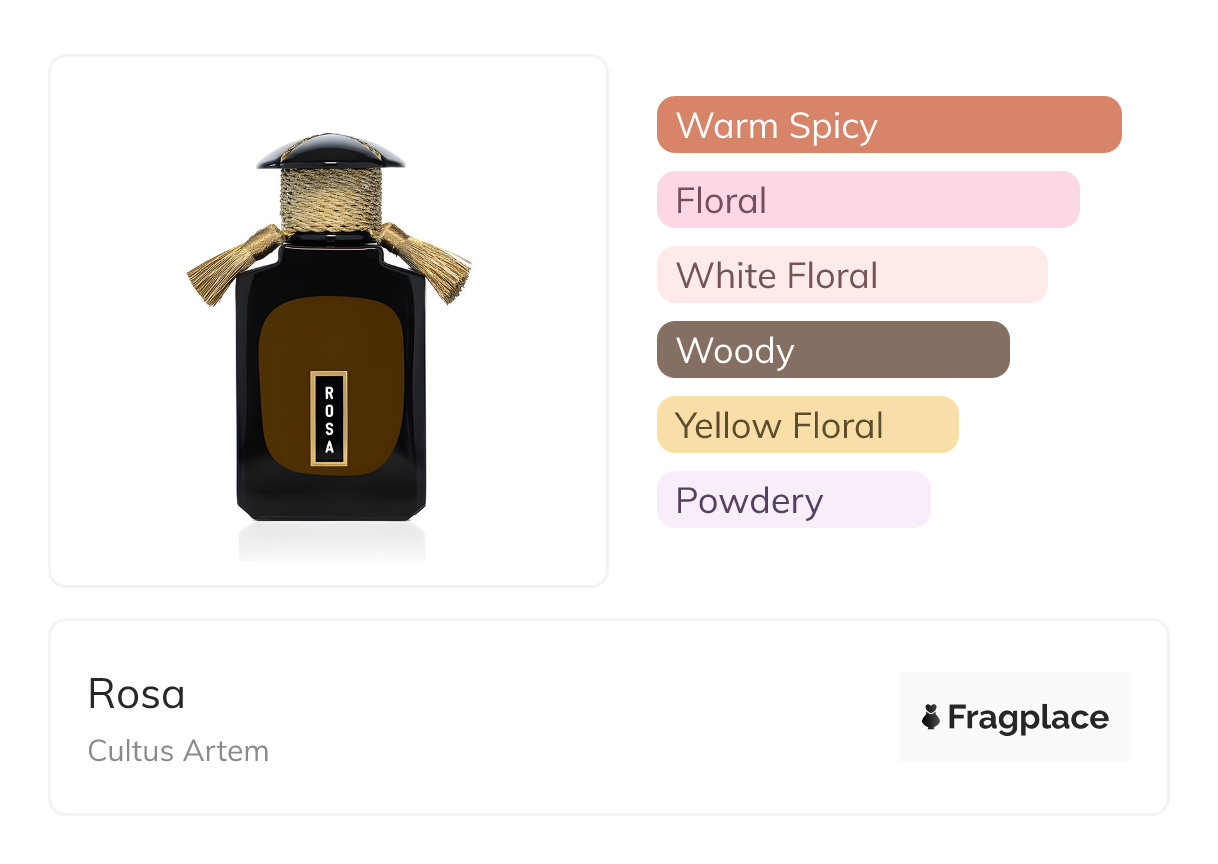The width and height of the screenshot is (1218, 864).
Task: Click the bottle's reflection beneath its base
Action: coord(331,541)
